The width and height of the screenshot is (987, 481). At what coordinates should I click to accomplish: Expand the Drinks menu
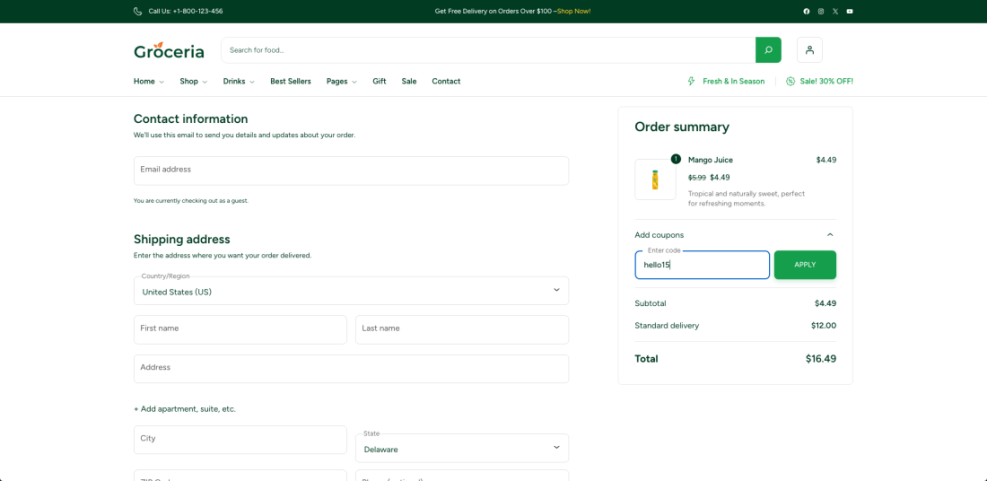click(239, 81)
